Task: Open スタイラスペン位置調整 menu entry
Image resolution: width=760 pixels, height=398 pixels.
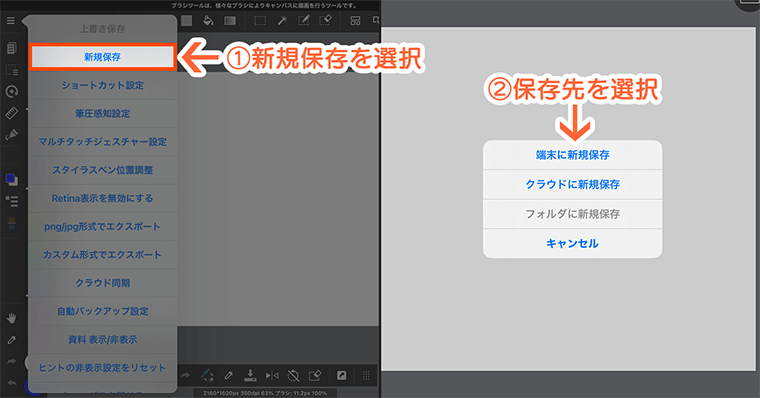Action: tap(102, 170)
